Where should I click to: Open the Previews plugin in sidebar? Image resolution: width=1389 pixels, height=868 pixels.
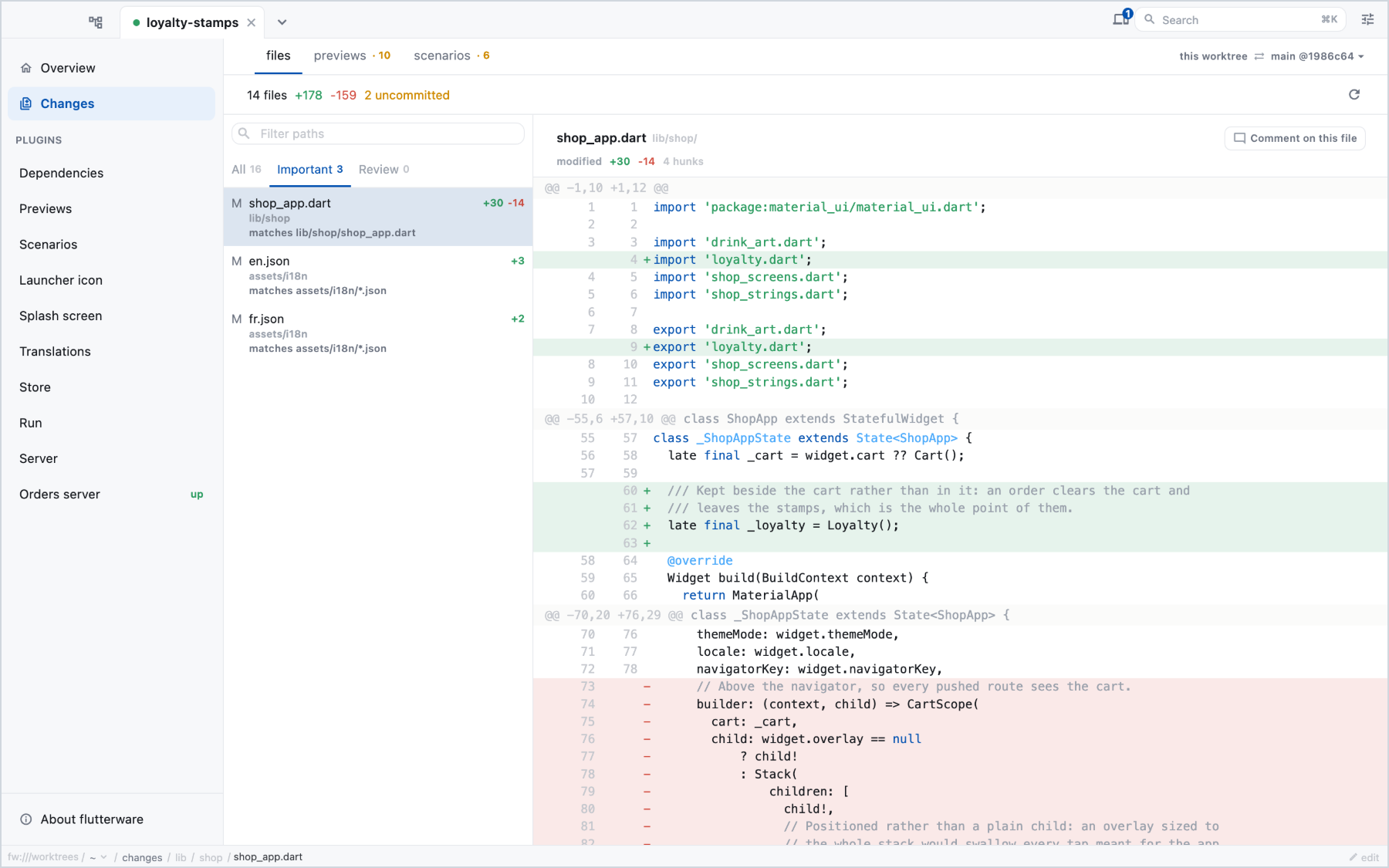(112, 208)
